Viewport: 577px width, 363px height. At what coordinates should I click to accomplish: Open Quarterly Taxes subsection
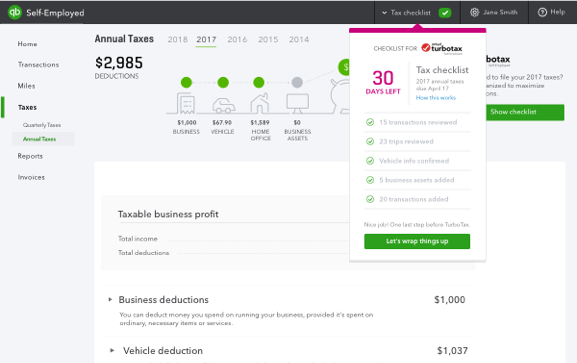pyautogui.click(x=42, y=125)
